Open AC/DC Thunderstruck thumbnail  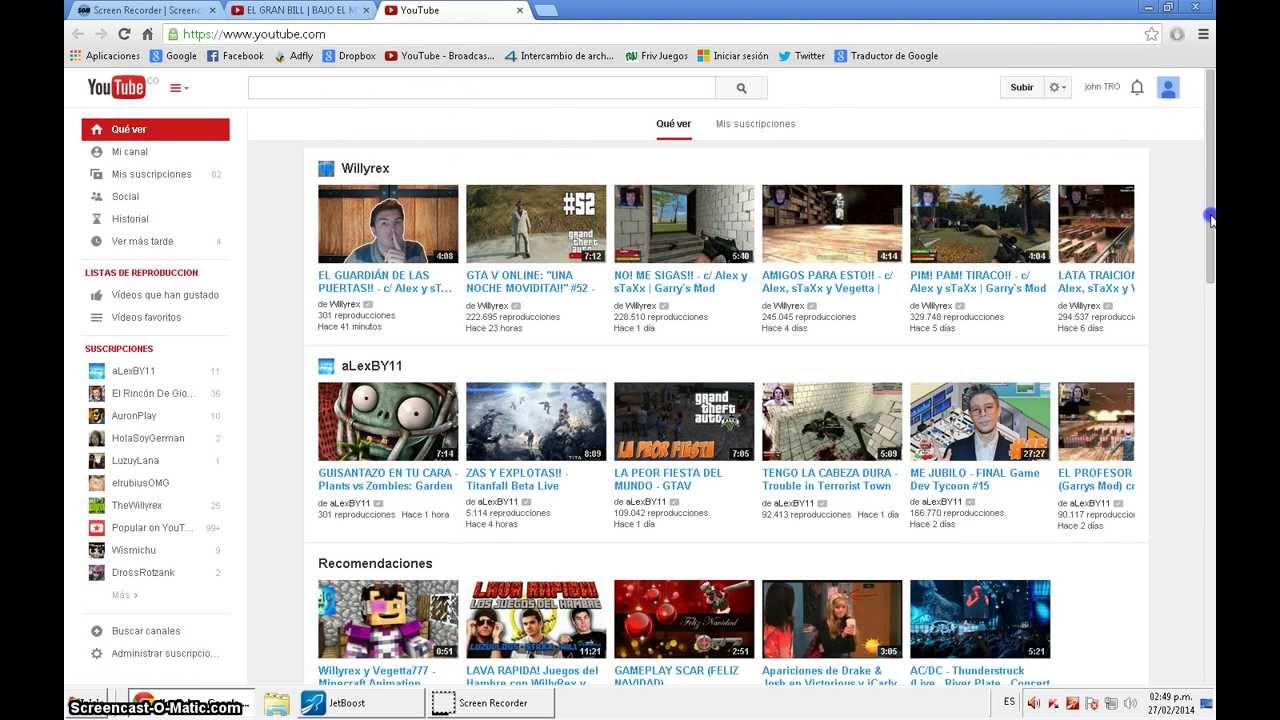coord(980,619)
